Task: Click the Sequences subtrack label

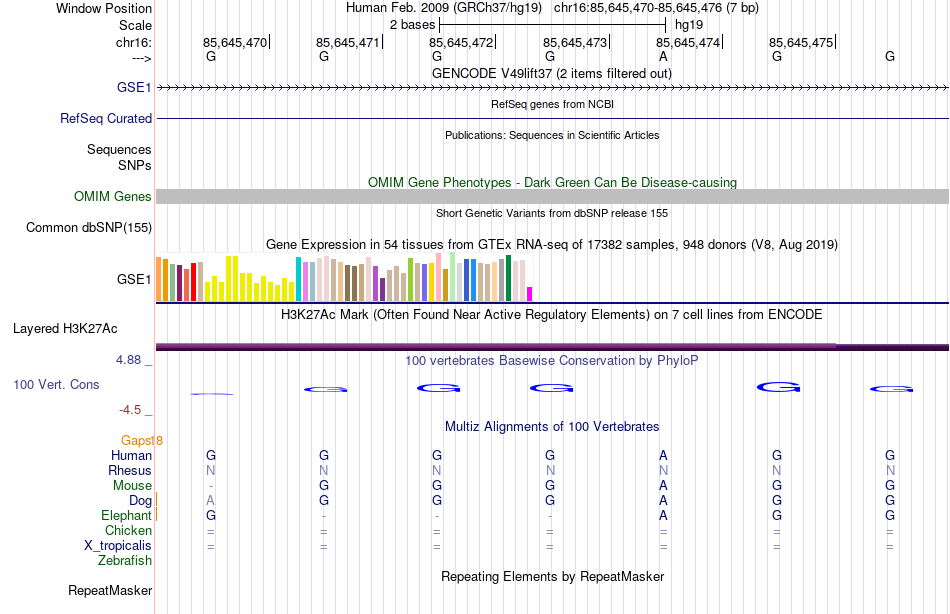Action: [119, 149]
